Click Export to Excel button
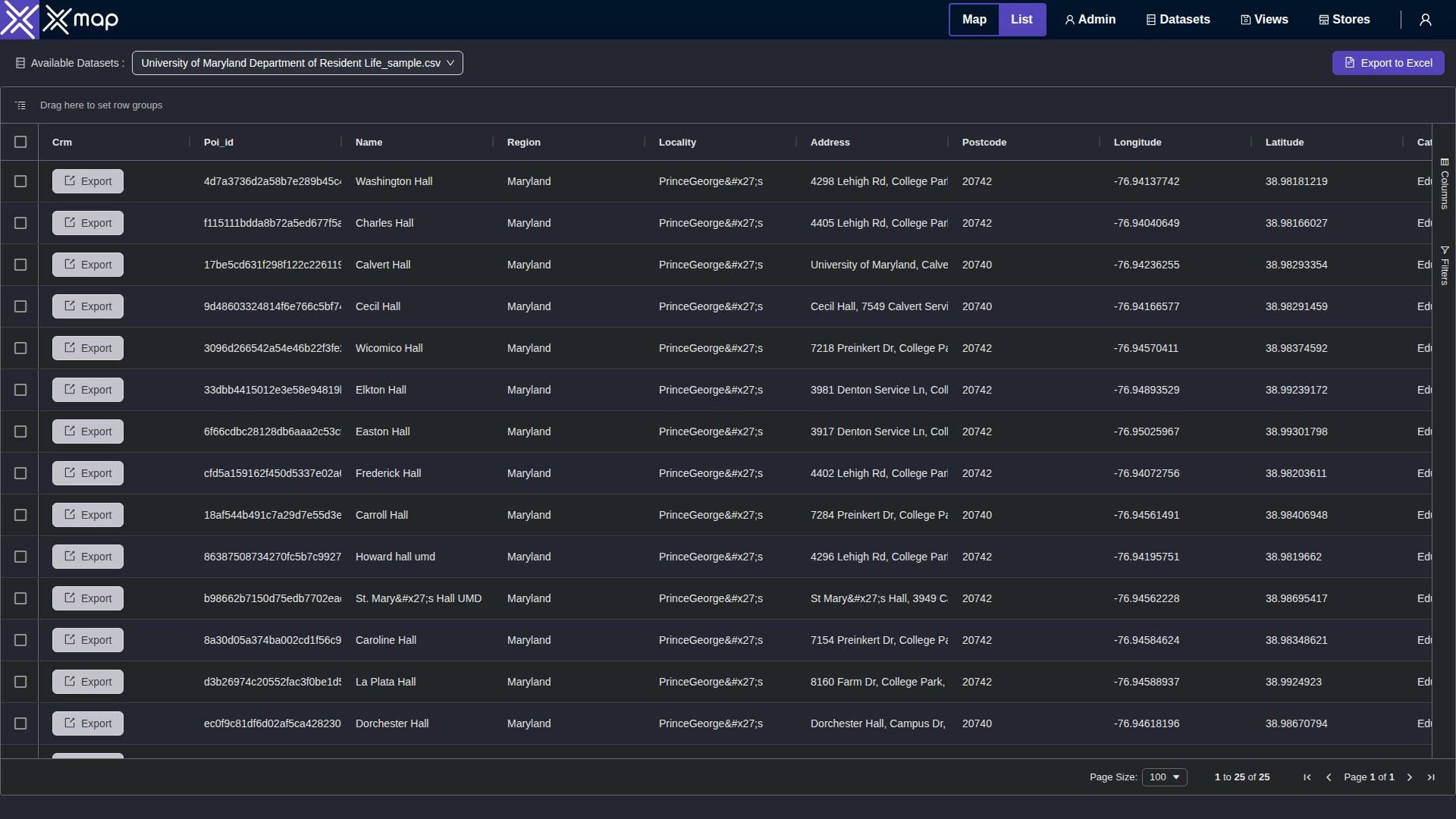 [x=1389, y=63]
